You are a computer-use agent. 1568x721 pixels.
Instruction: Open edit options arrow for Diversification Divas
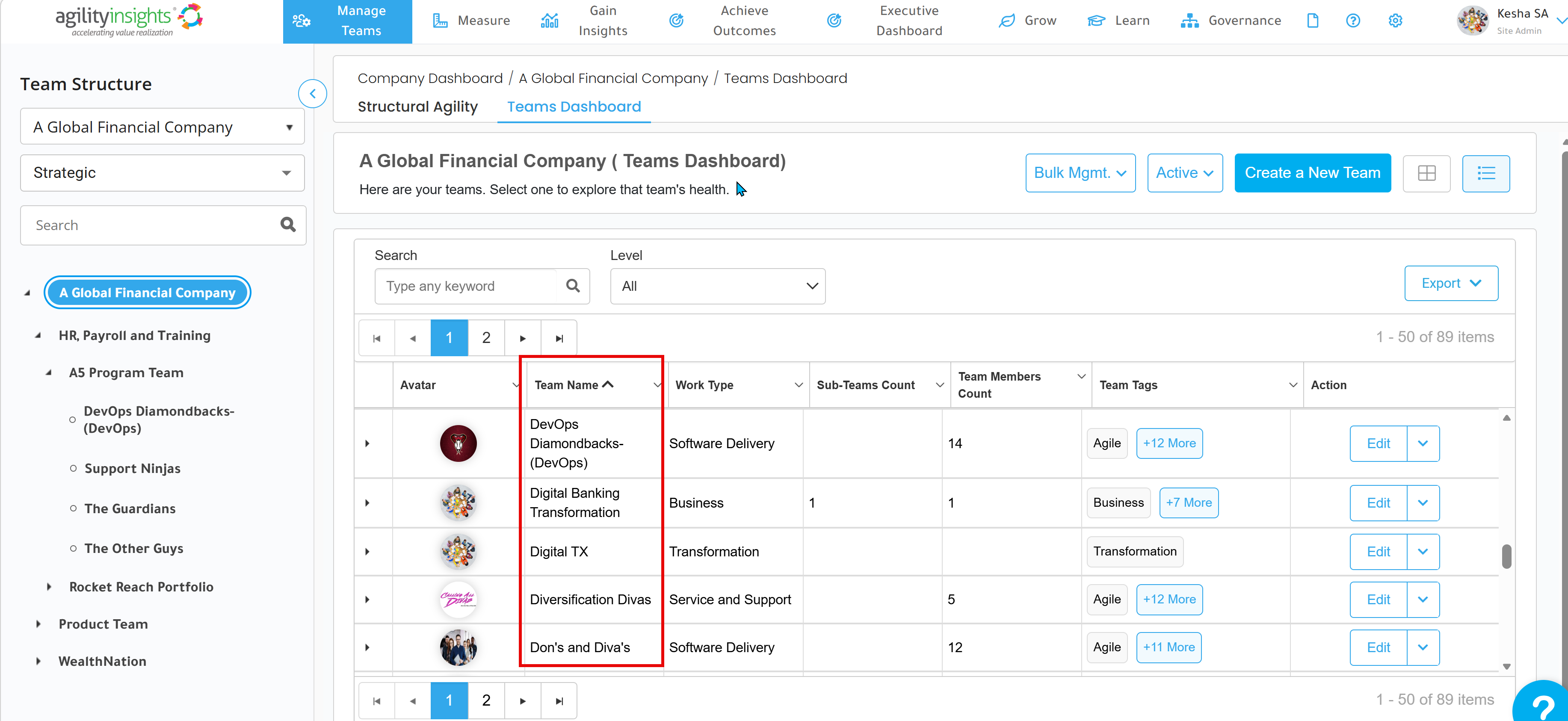1423,600
